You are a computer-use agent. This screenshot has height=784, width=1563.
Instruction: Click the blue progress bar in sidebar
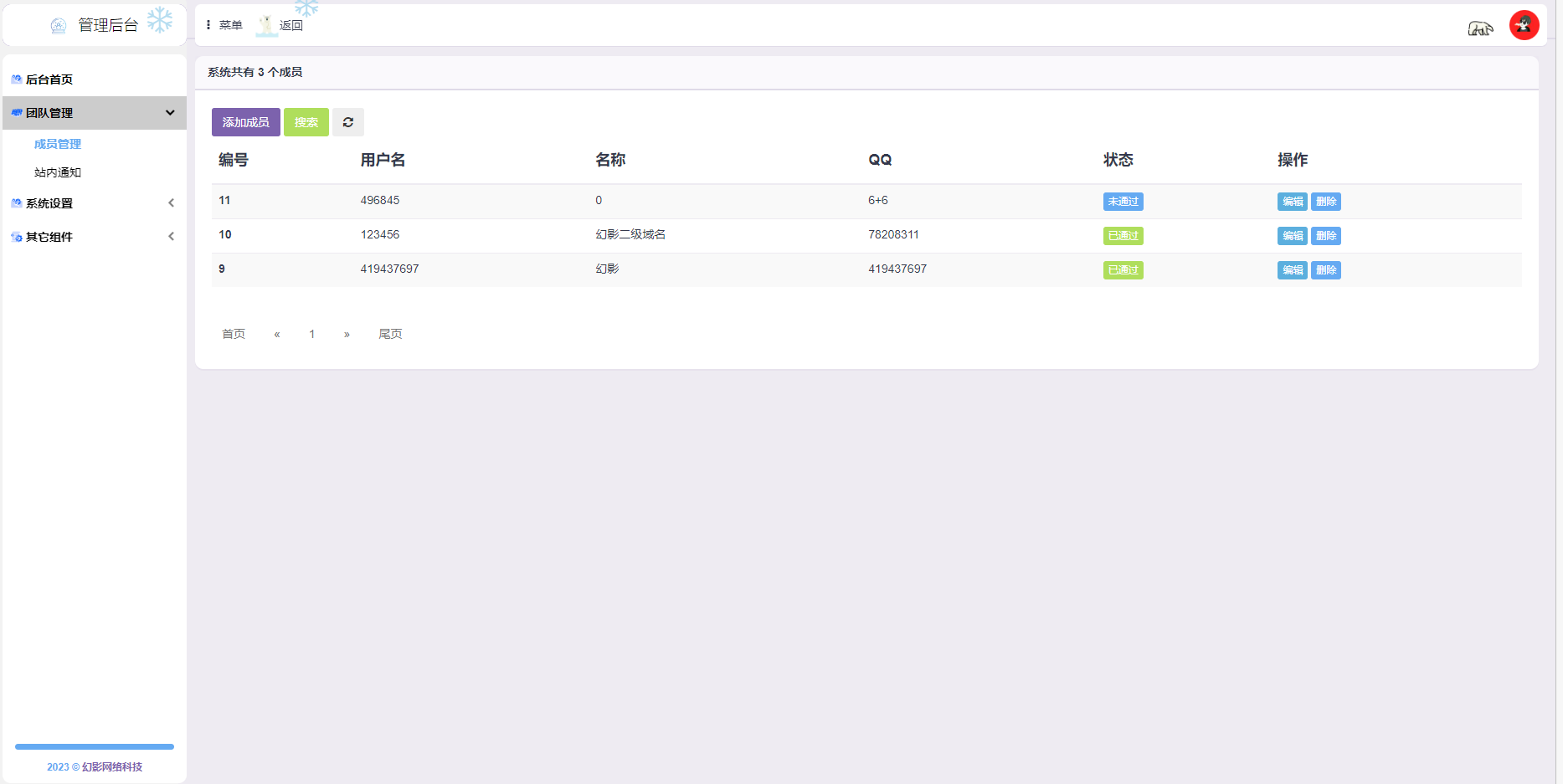(95, 746)
